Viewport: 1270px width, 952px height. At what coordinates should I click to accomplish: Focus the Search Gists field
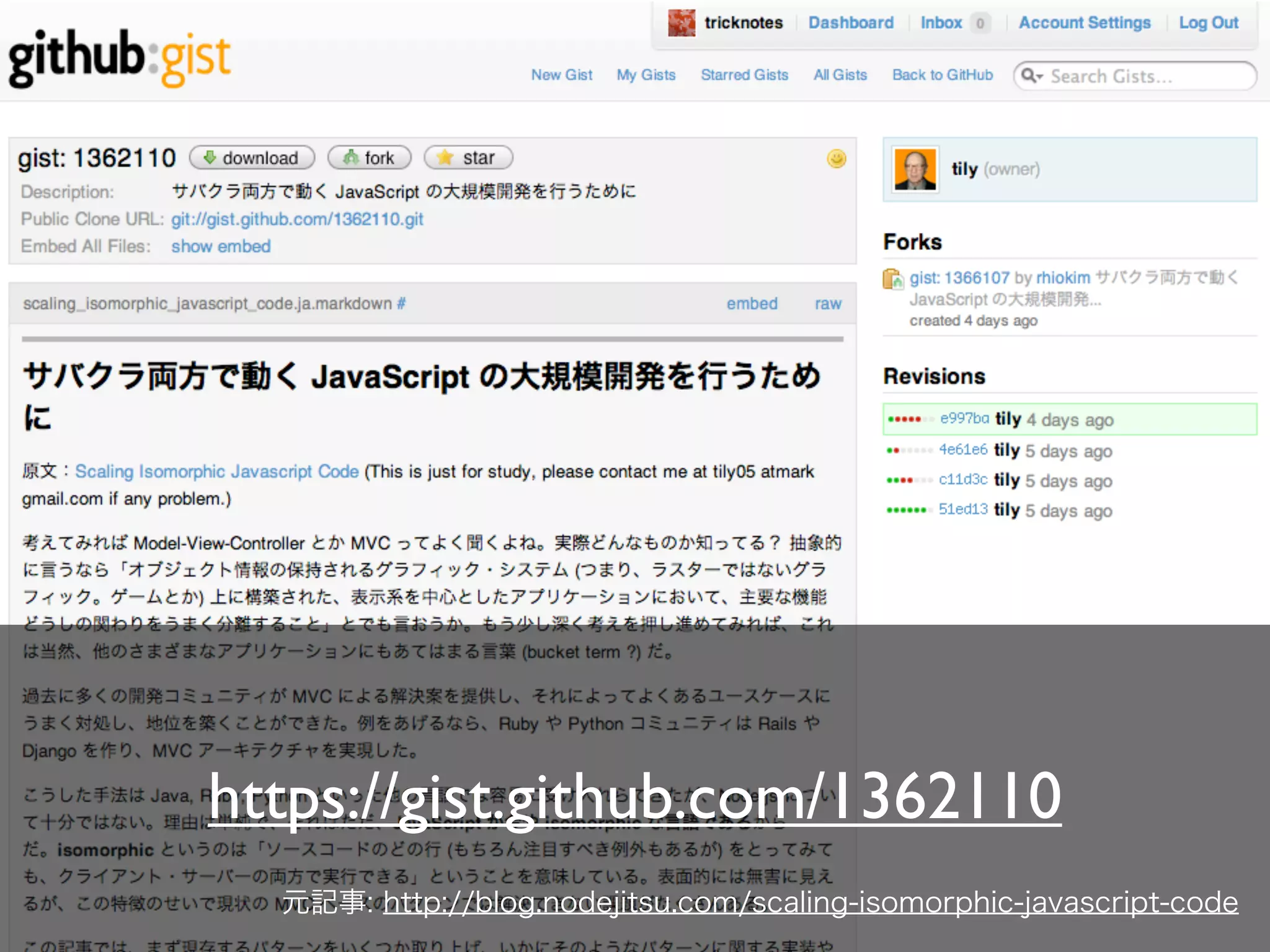[1135, 76]
